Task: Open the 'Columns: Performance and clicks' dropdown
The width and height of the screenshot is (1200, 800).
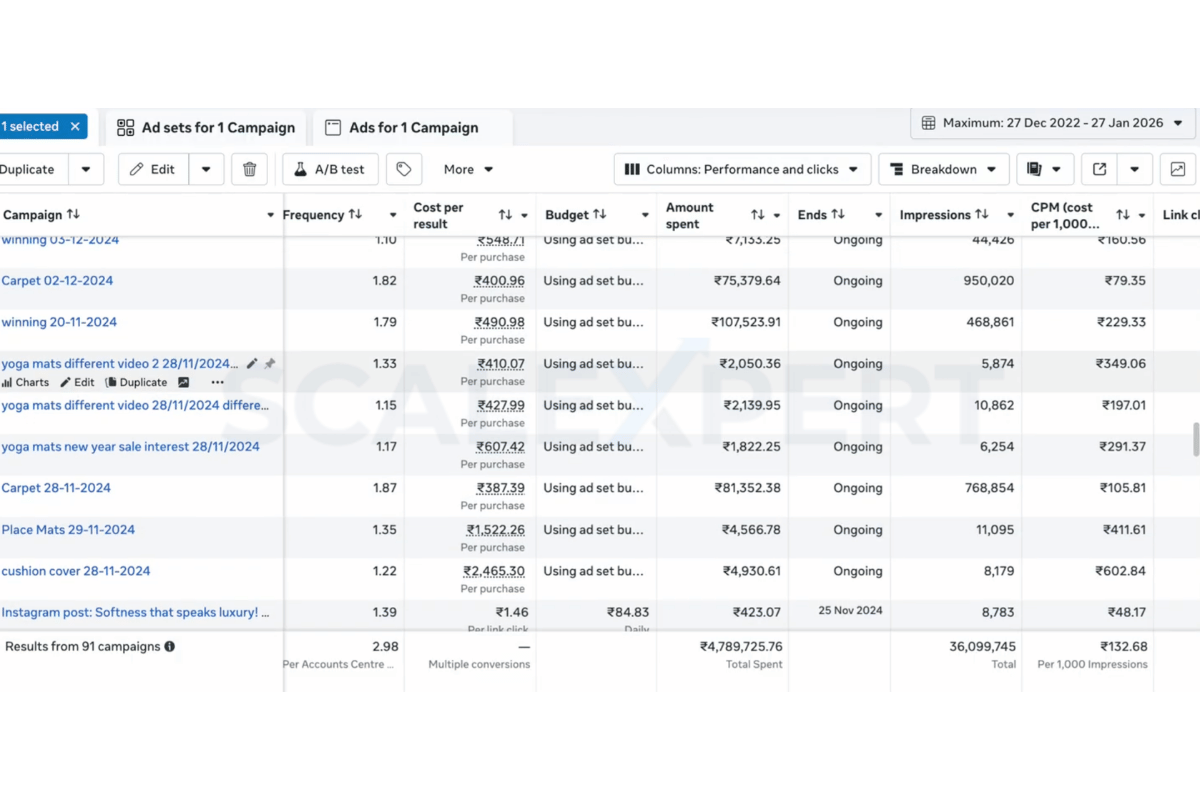Action: (x=742, y=169)
